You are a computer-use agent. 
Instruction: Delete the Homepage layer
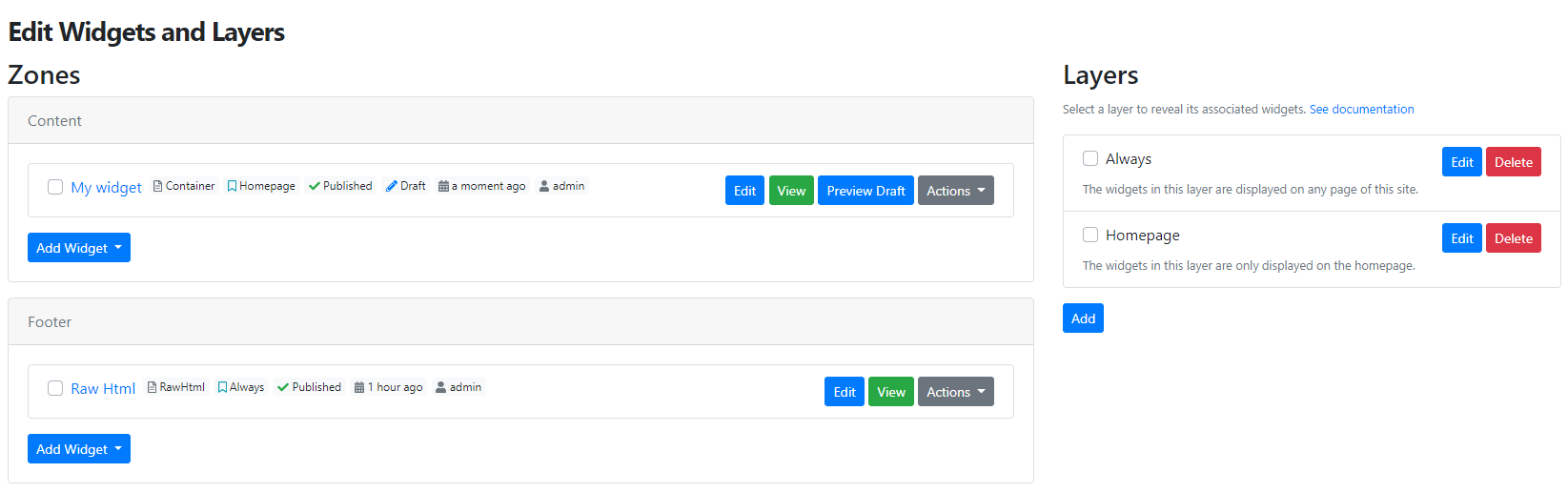pyautogui.click(x=1514, y=238)
